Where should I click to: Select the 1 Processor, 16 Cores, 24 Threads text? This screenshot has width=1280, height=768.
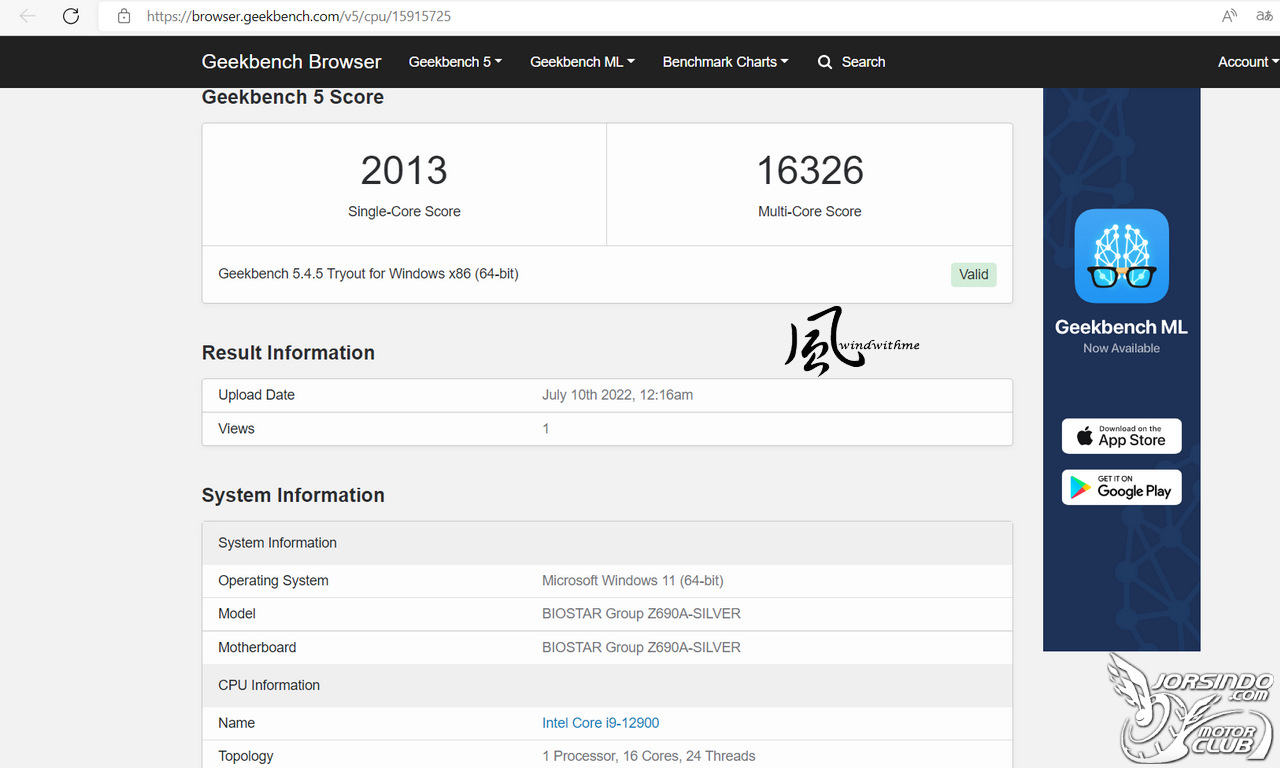[649, 756]
